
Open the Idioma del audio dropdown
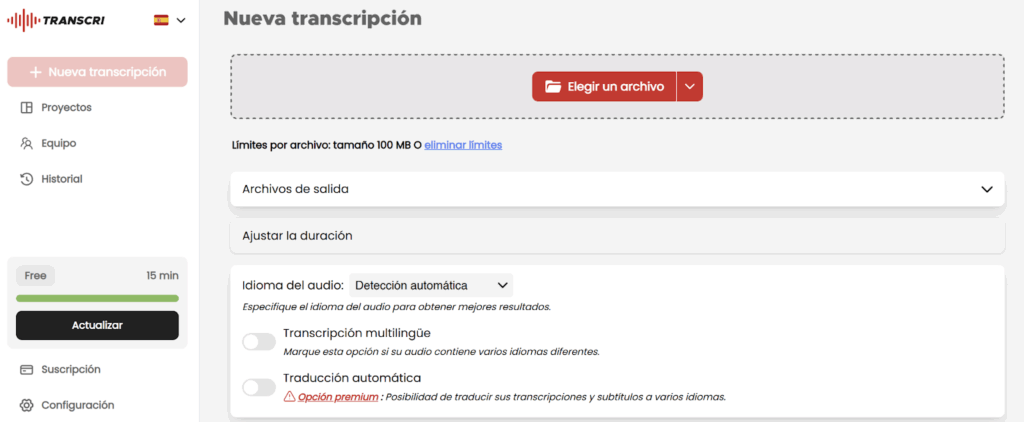pyautogui.click(x=431, y=285)
